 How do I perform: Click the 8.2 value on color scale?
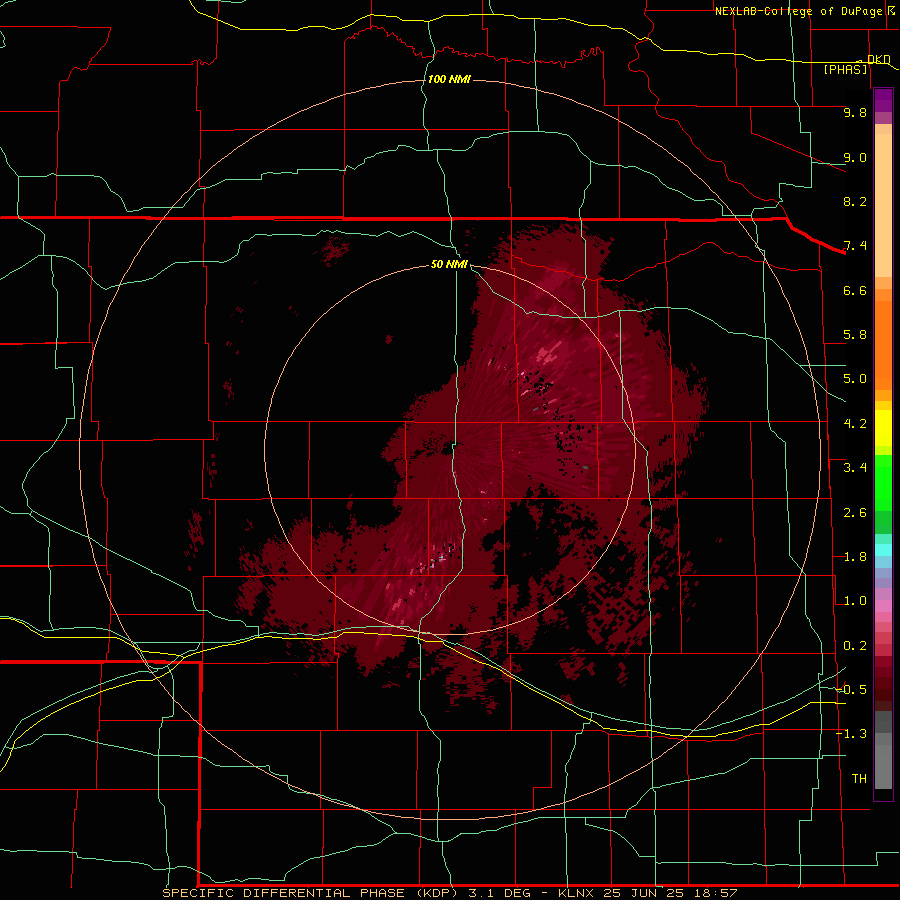(855, 201)
